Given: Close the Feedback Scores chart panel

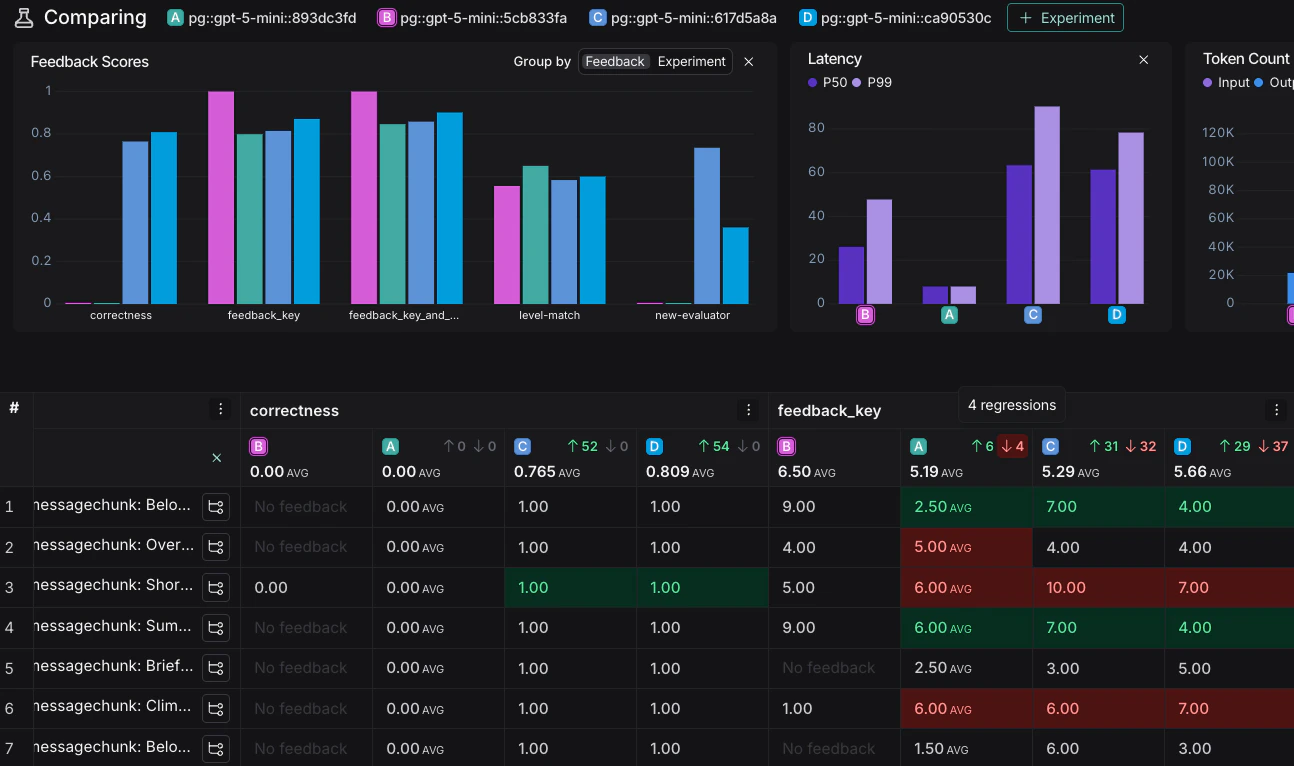Looking at the screenshot, I should click(x=749, y=62).
